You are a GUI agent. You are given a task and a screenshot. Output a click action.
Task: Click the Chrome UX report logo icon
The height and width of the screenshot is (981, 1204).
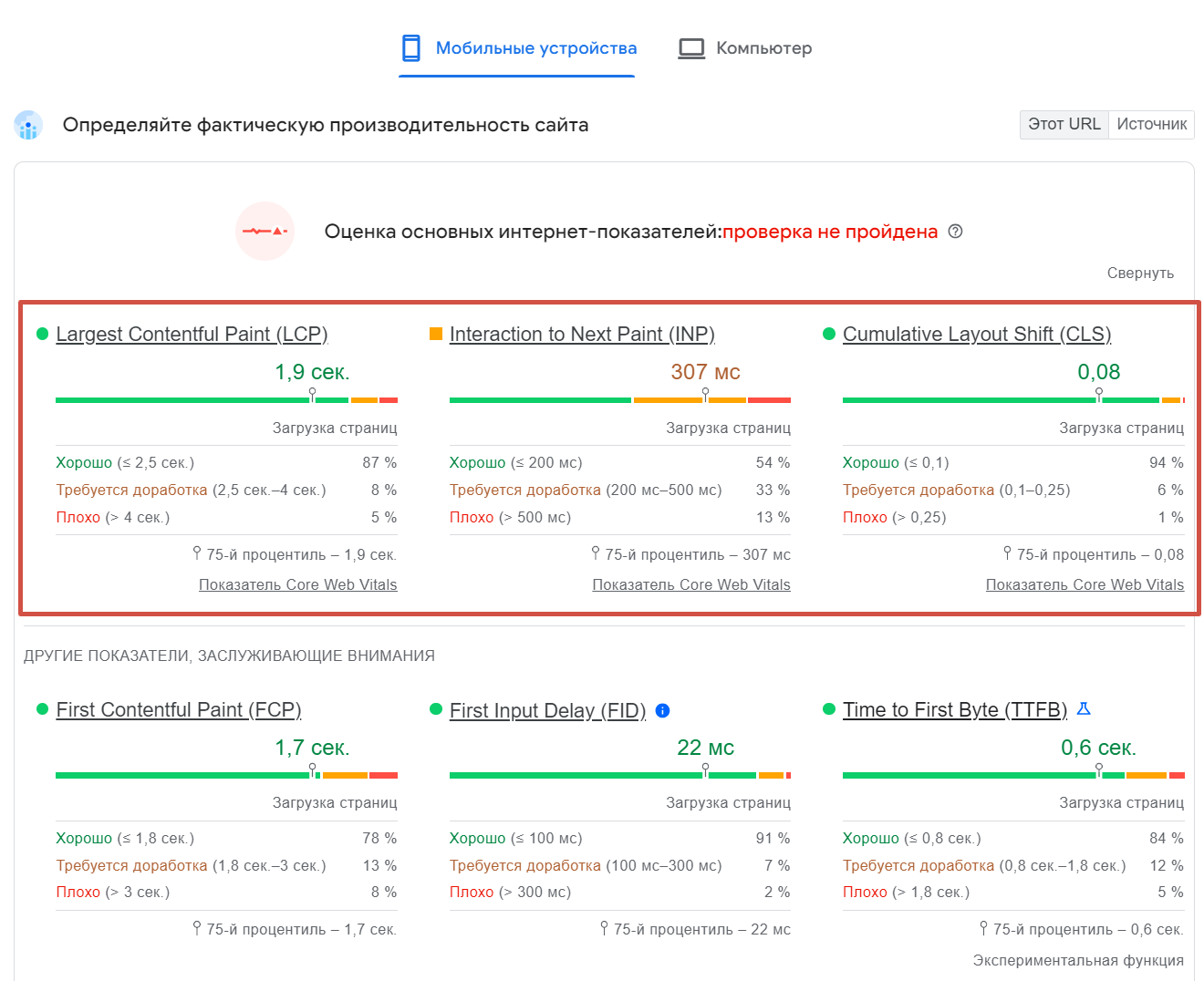[28, 125]
